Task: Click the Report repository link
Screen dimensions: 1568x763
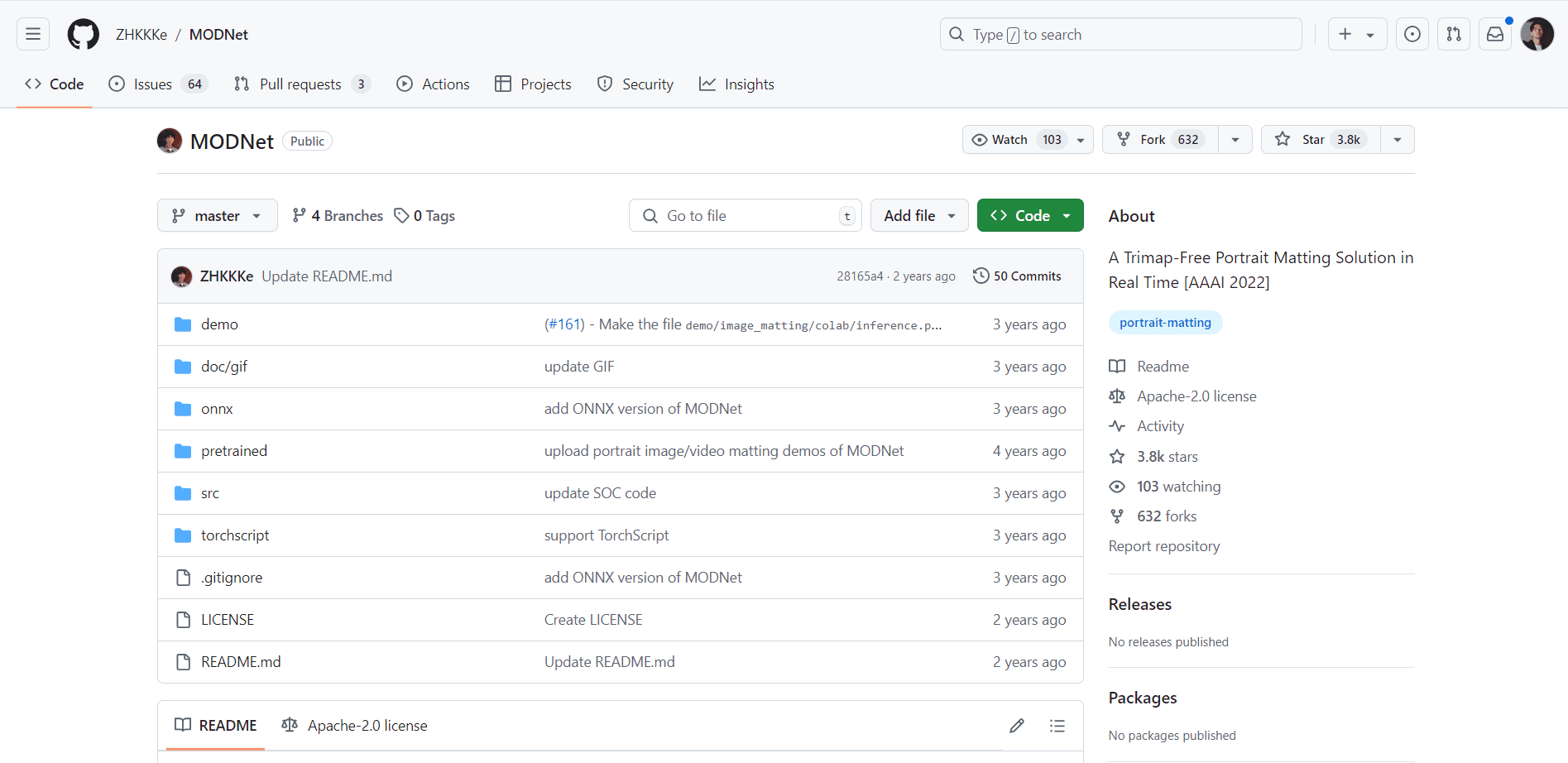Action: 1163,545
